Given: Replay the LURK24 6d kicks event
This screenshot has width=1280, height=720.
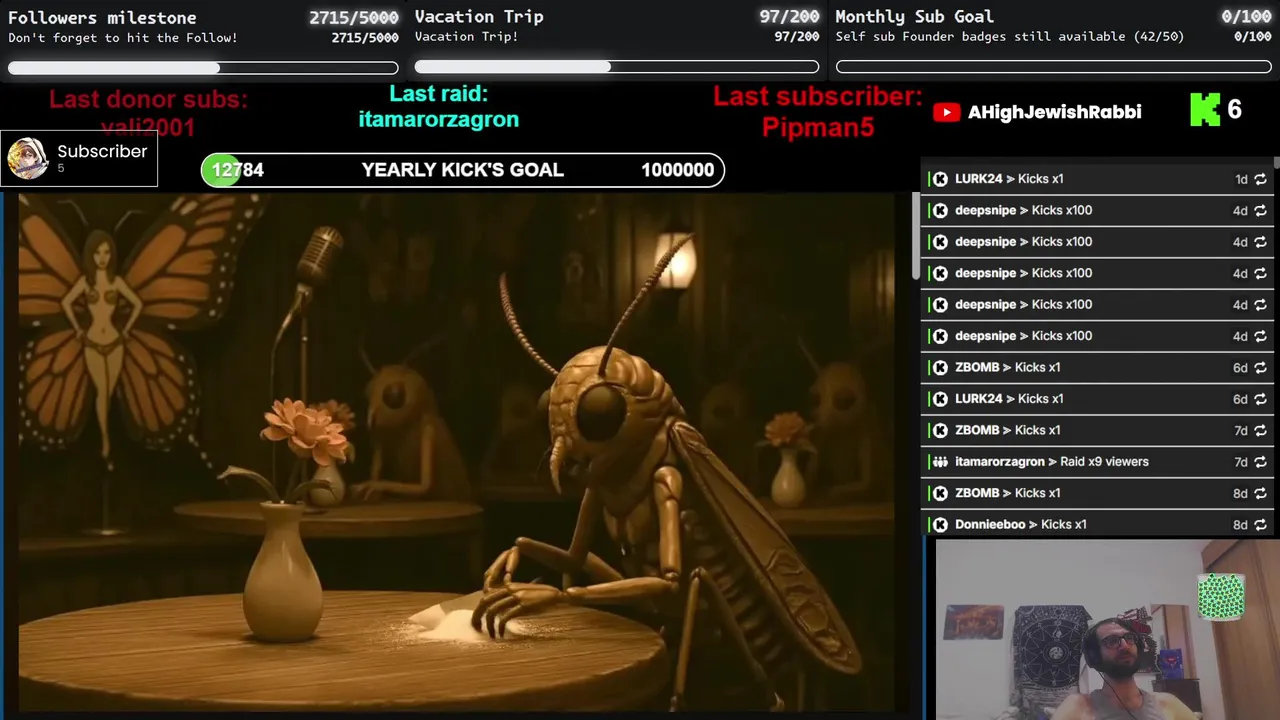Looking at the screenshot, I should (1260, 399).
